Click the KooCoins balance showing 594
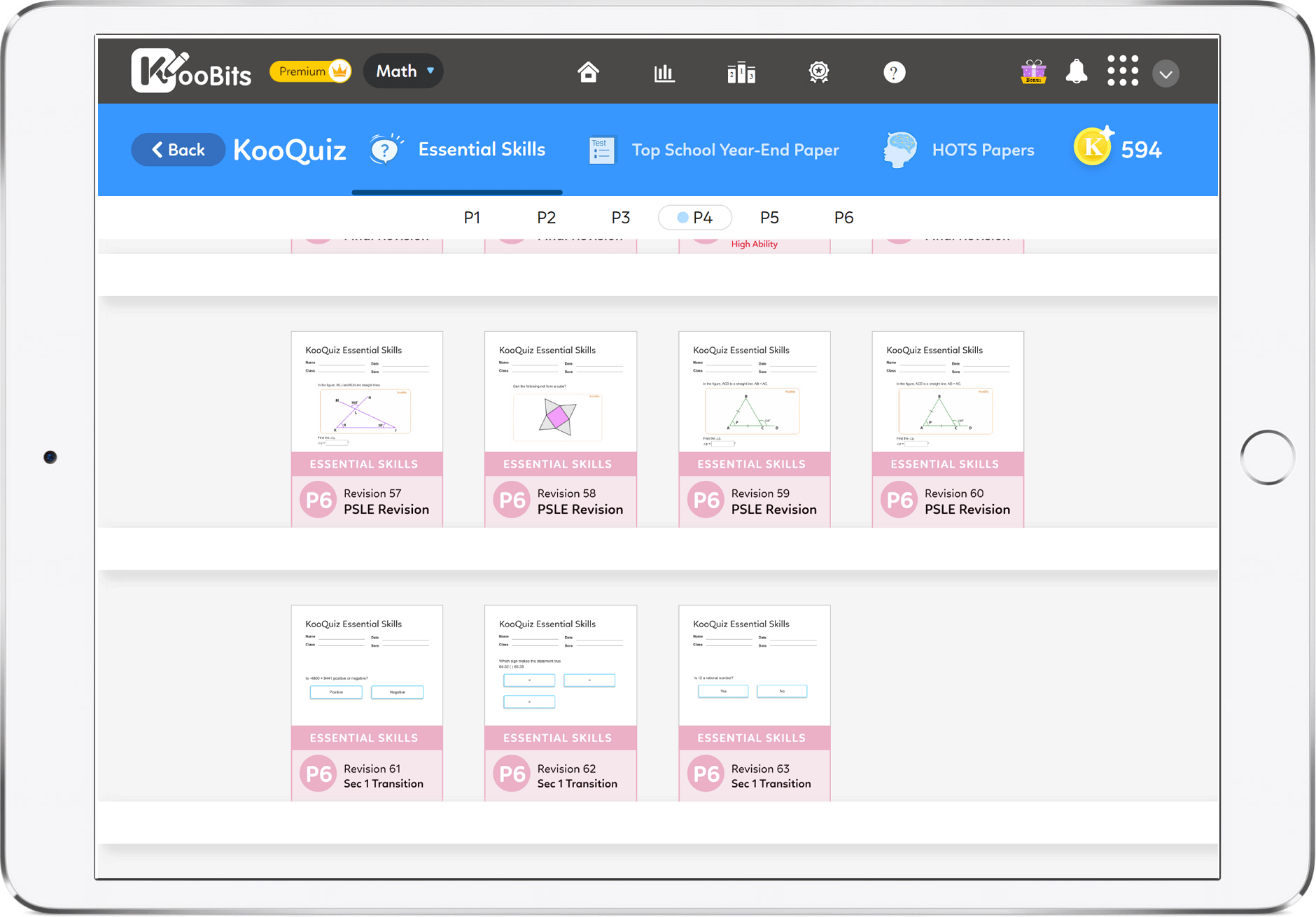 1118,148
